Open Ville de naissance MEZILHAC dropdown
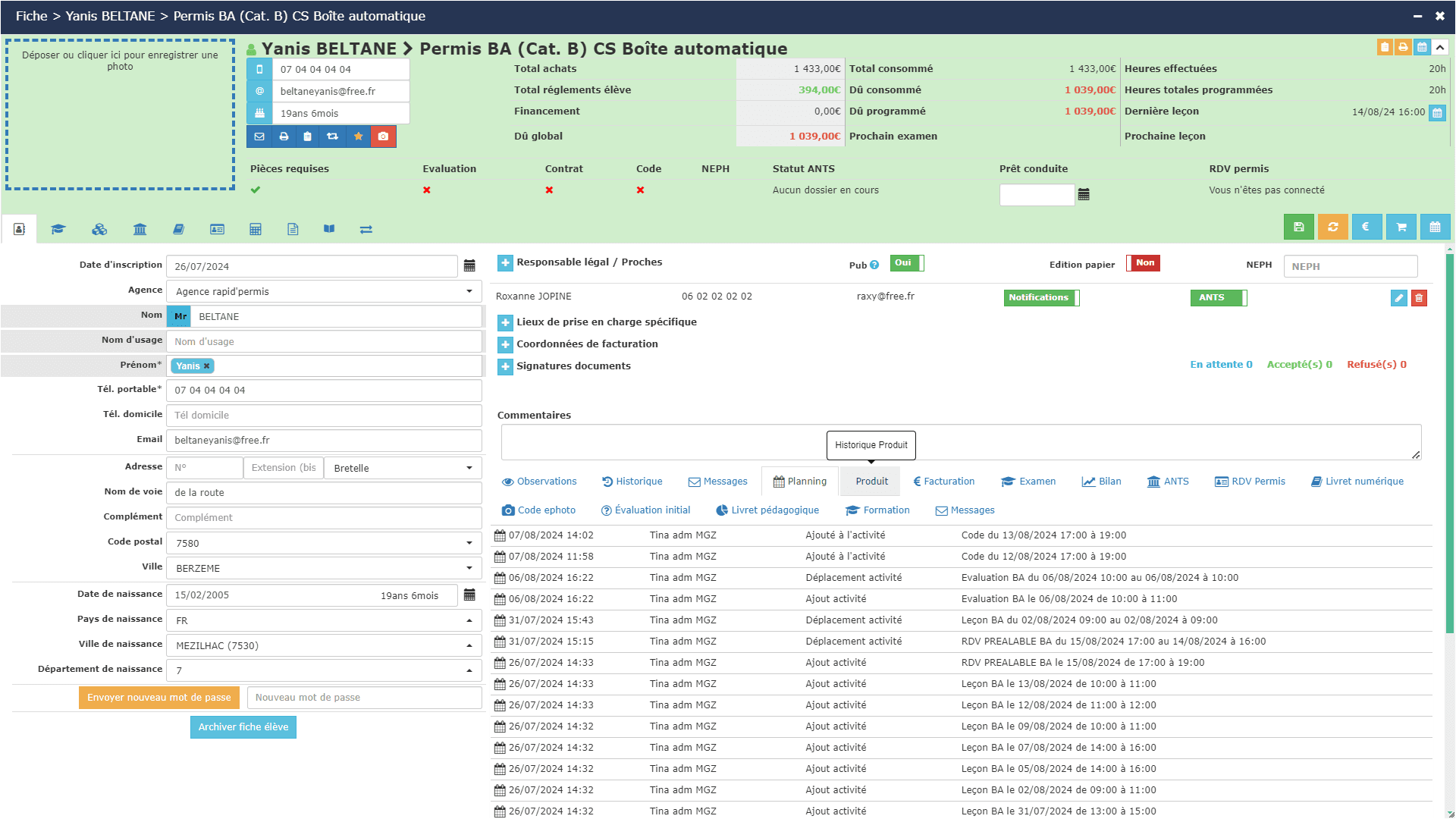 click(x=324, y=646)
